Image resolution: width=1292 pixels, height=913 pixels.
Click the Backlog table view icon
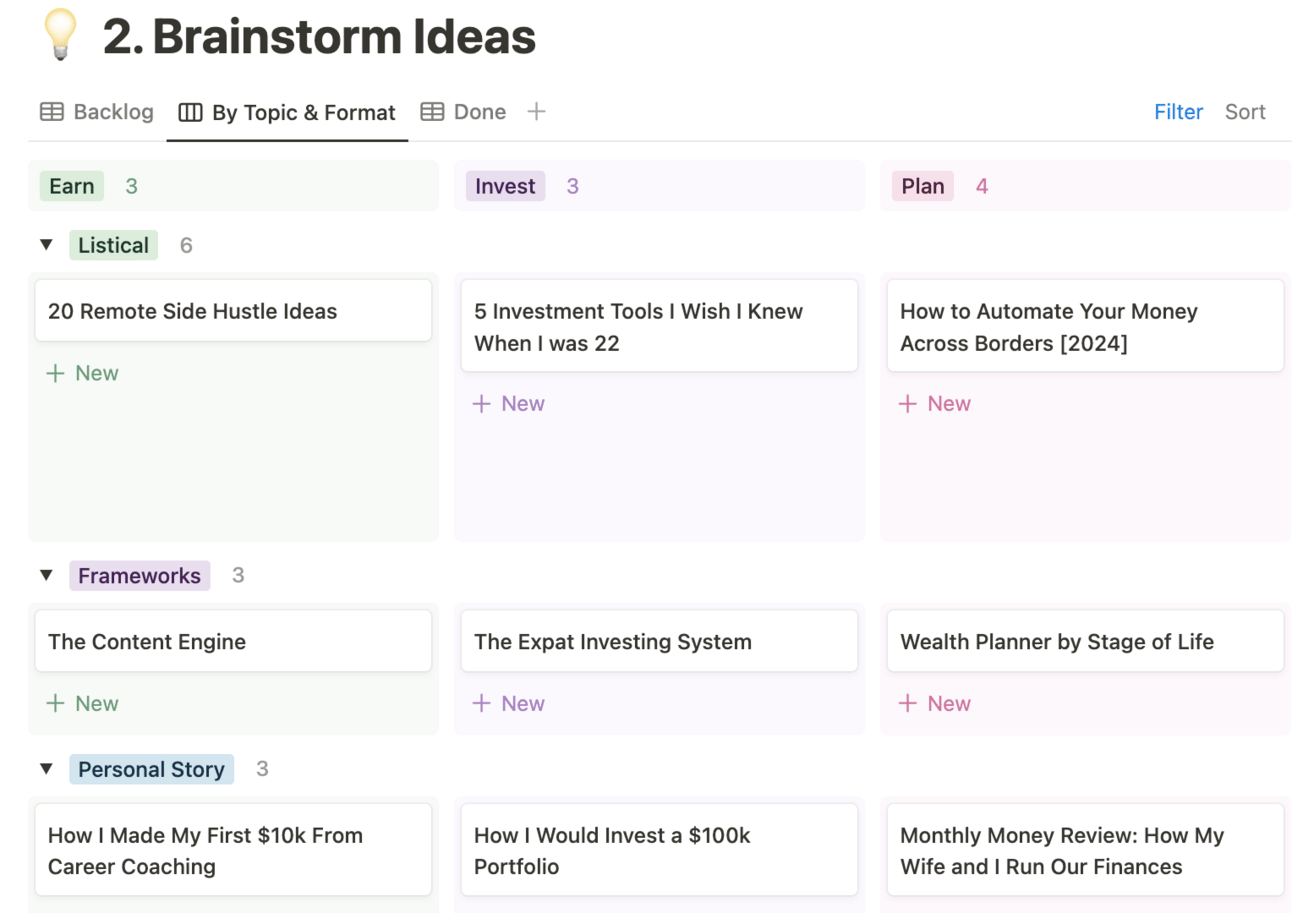51,112
